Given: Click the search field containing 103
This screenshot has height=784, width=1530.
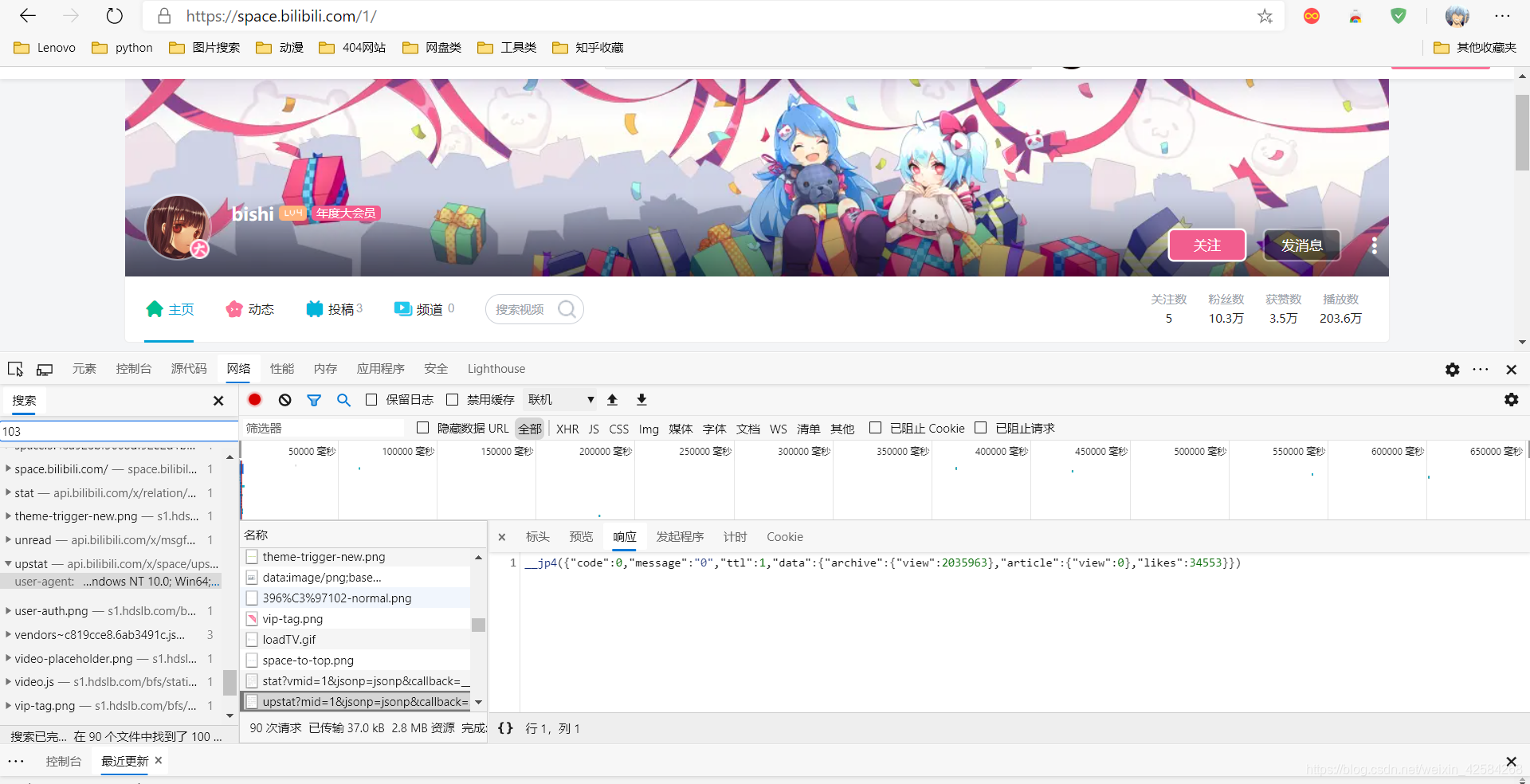Looking at the screenshot, I should coord(119,431).
